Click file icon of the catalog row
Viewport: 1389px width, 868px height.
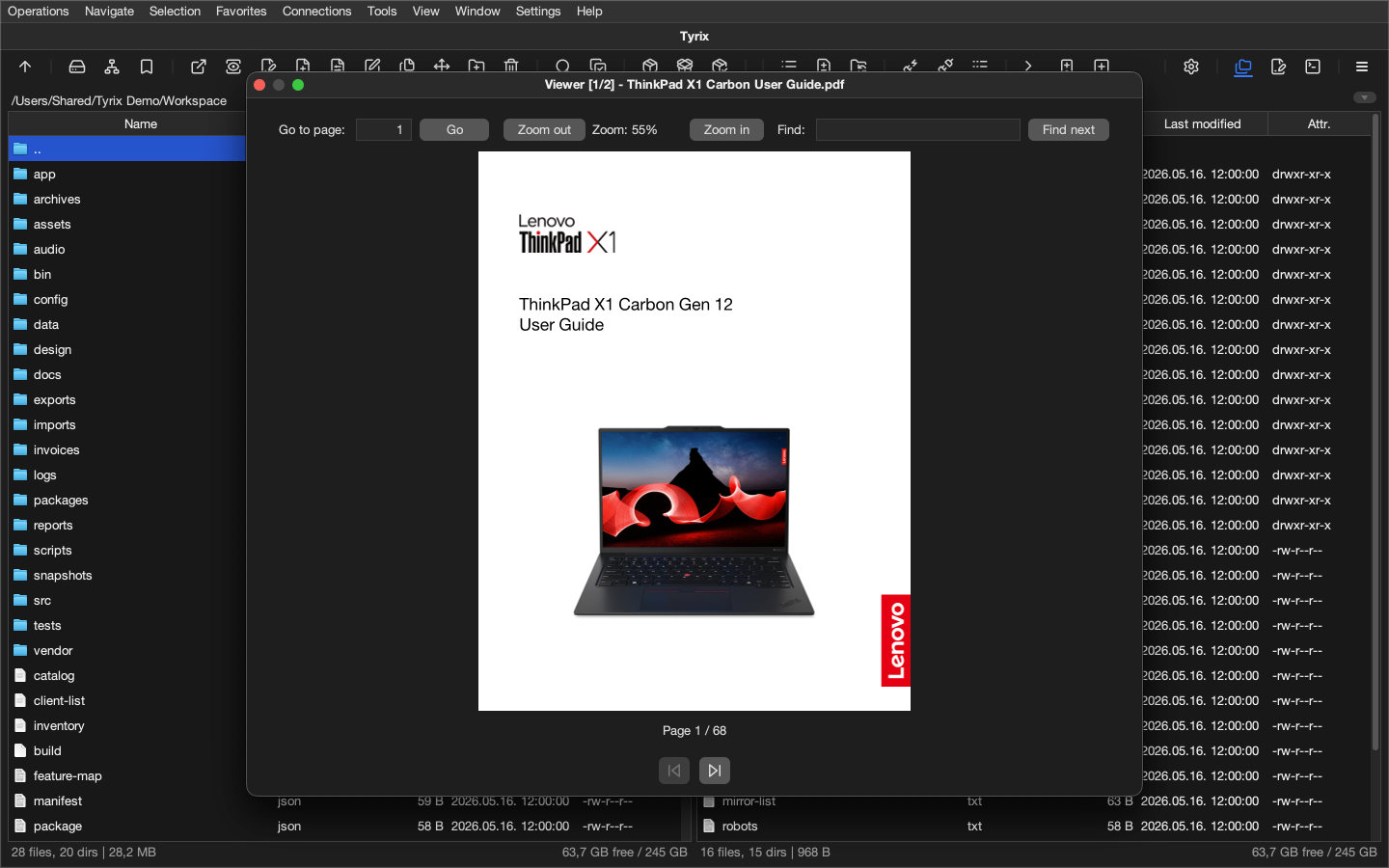coord(20,675)
